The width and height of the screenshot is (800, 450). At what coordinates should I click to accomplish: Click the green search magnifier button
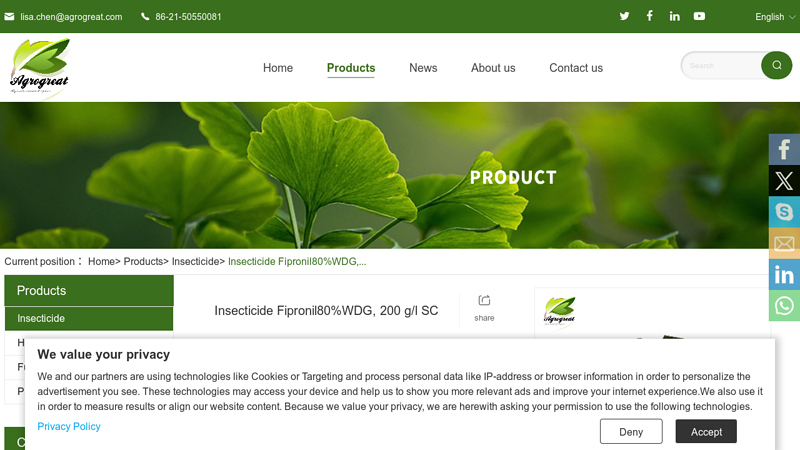pyautogui.click(x=777, y=65)
